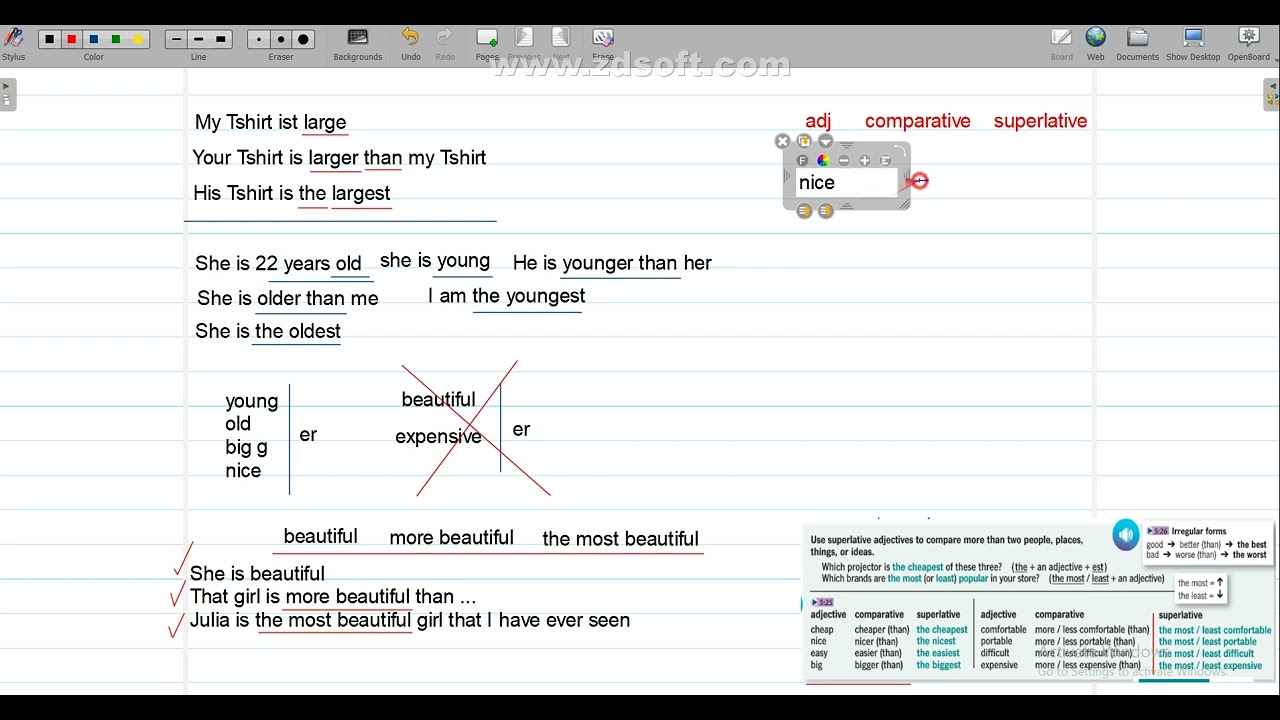Click the right layer-order button under 'nice' box

[x=825, y=211]
